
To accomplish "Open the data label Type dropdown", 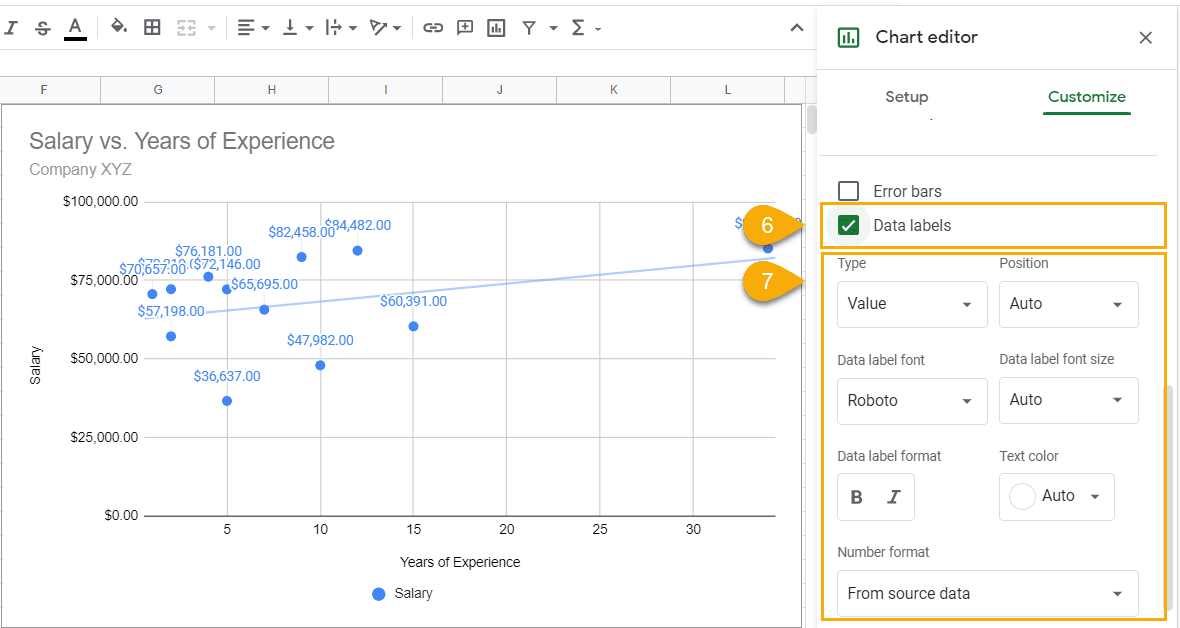I will [x=911, y=304].
